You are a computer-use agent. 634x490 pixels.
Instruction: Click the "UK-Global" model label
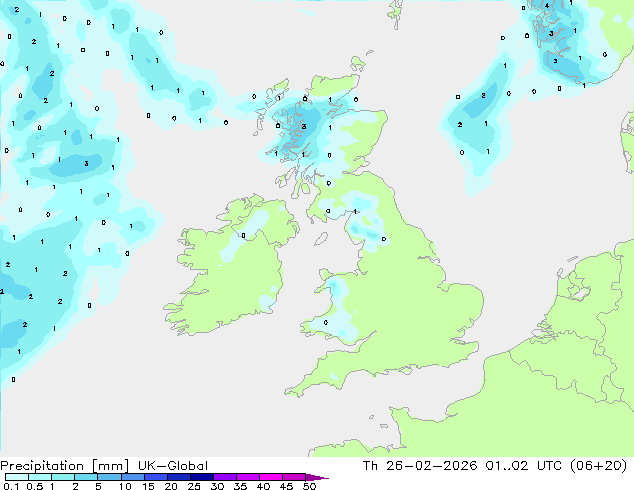click(x=173, y=466)
